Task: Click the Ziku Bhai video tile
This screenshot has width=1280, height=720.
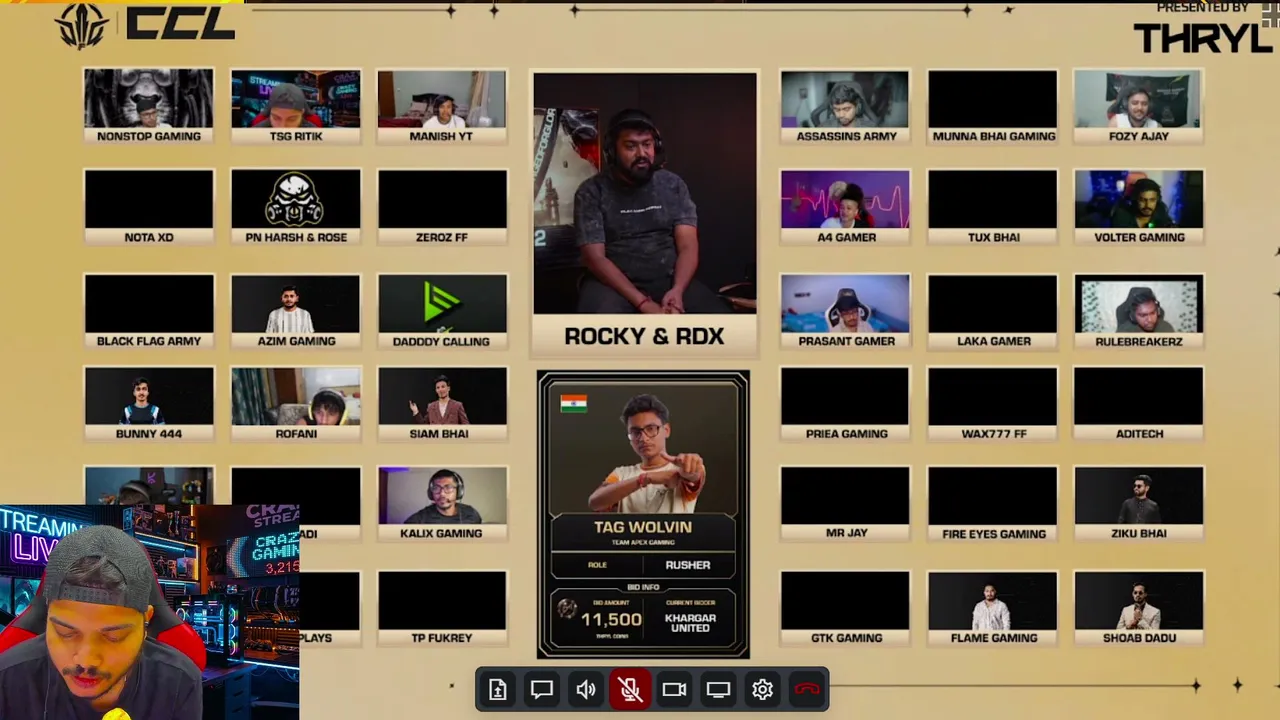Action: tap(1139, 504)
